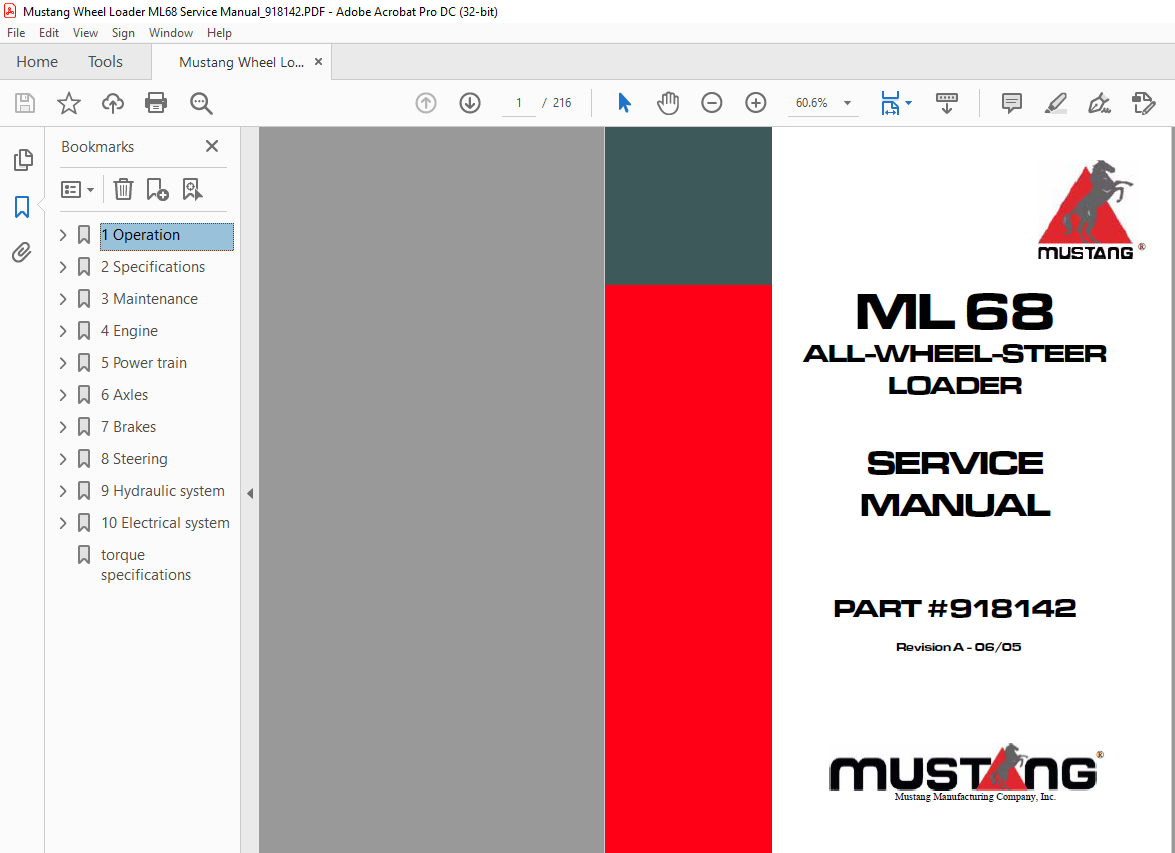This screenshot has width=1175, height=853.
Task: Expand the 6 Axles bookmark
Action: pyautogui.click(x=63, y=395)
